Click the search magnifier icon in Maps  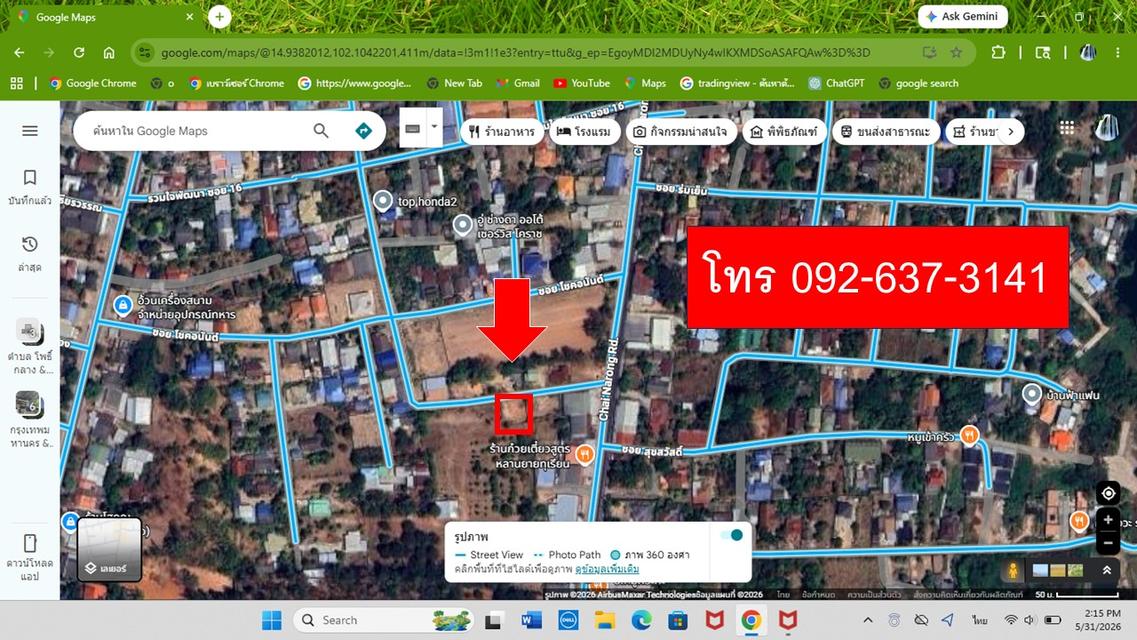tap(321, 130)
